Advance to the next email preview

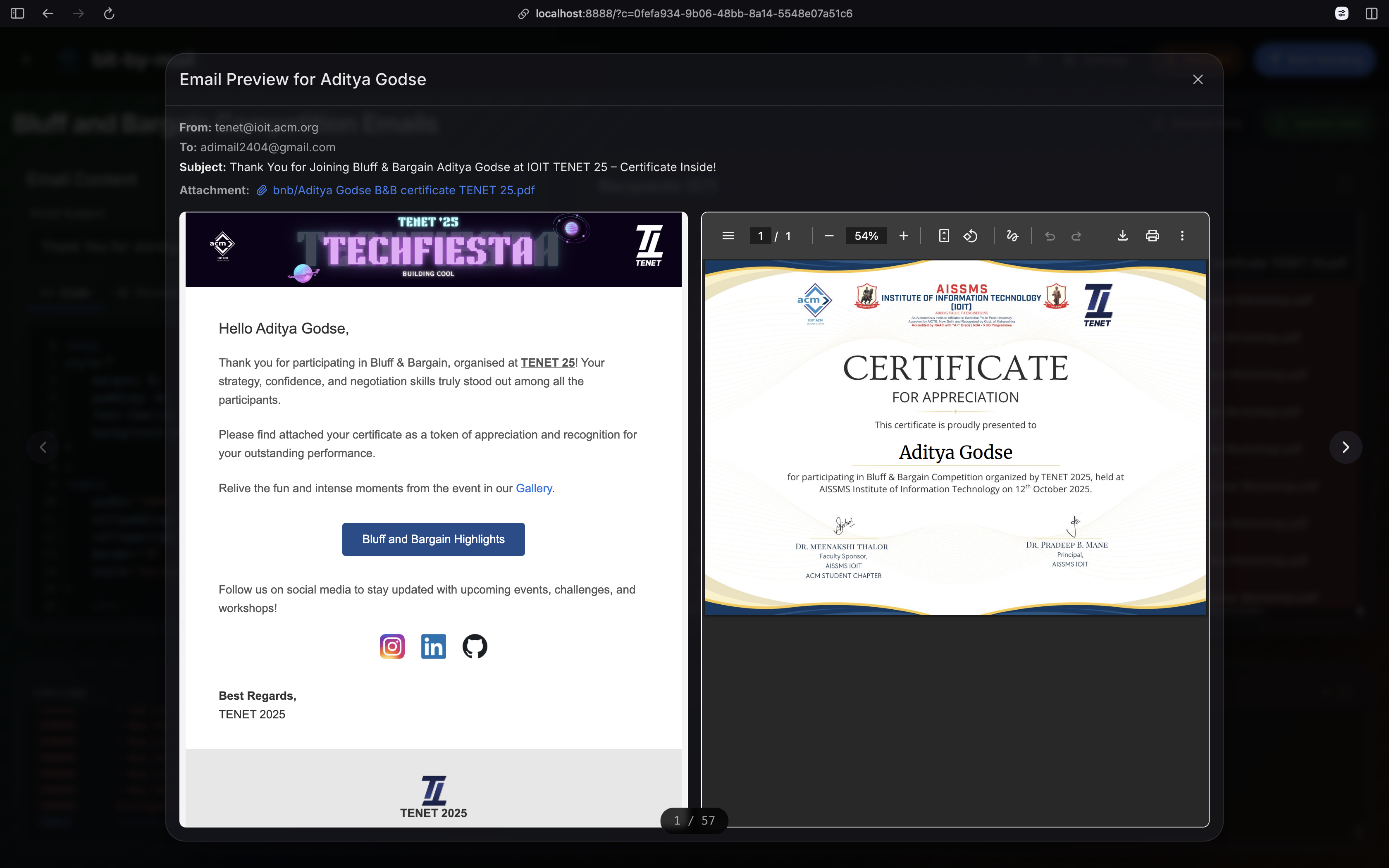click(x=1346, y=447)
